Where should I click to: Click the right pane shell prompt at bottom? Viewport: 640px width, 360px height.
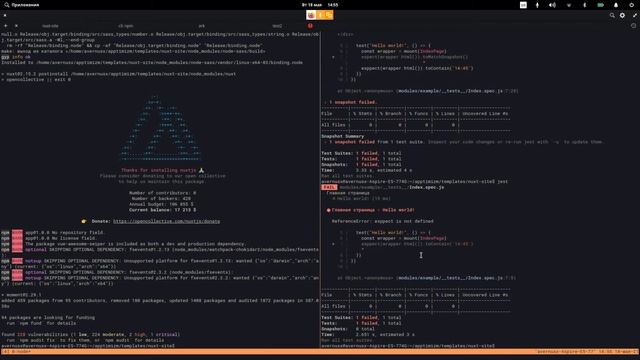tap(408, 346)
